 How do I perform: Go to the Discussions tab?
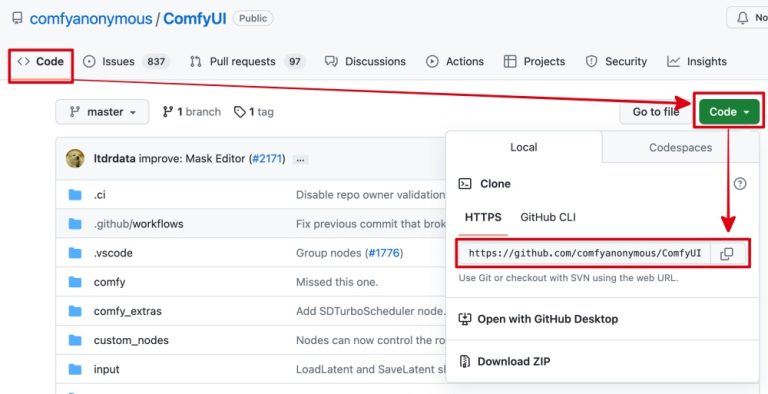pos(365,62)
